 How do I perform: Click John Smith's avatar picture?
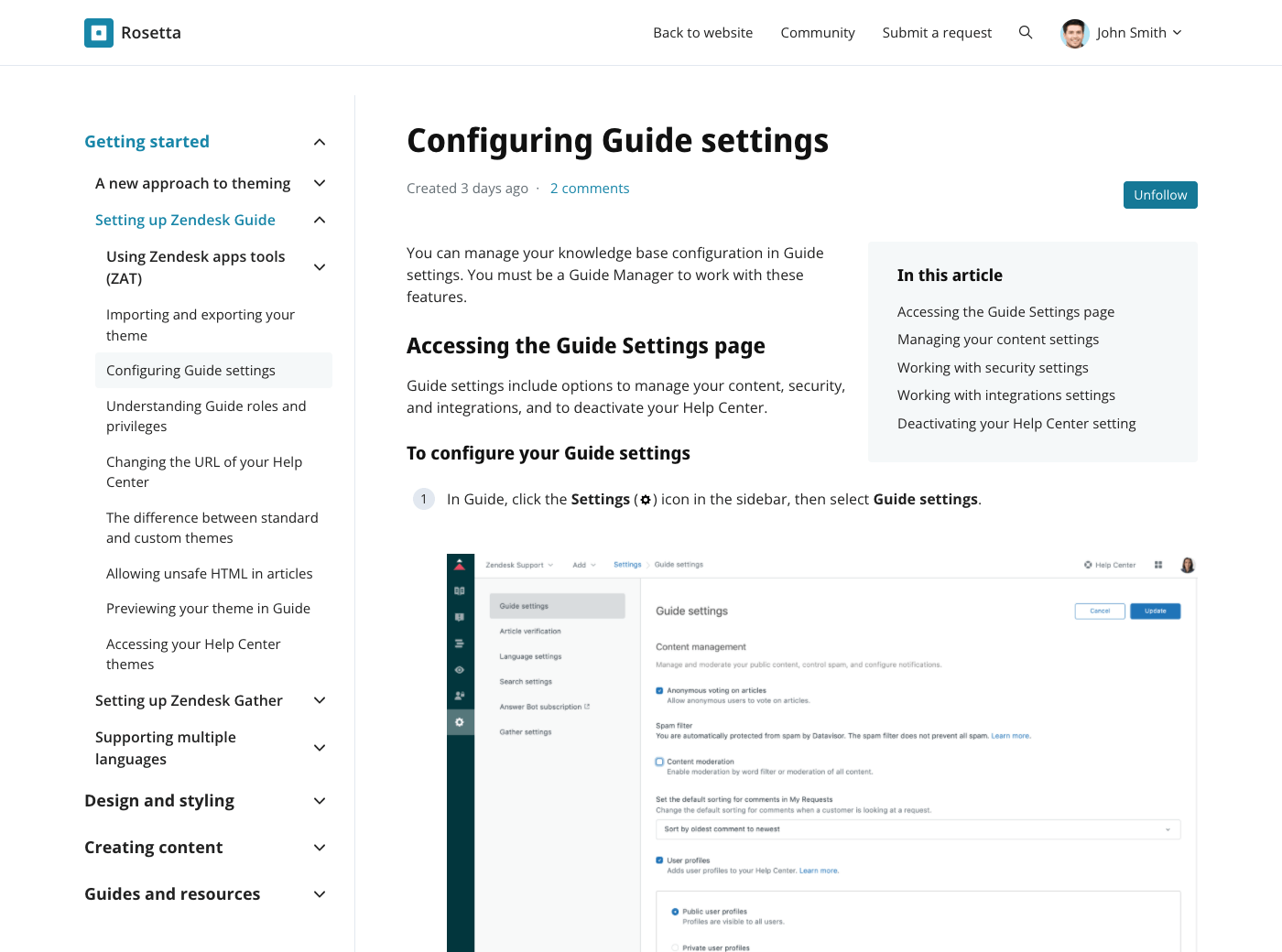pos(1074,33)
